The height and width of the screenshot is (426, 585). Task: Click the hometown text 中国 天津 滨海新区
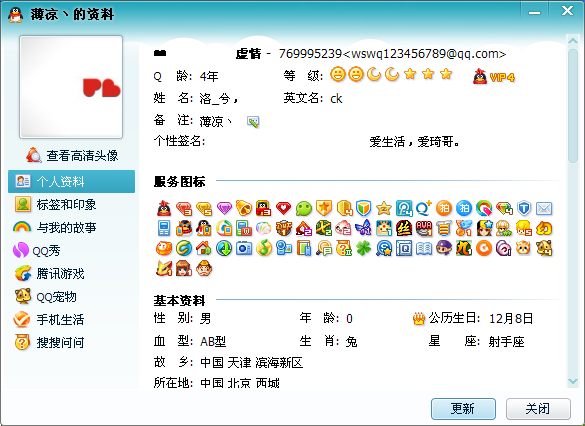251,363
